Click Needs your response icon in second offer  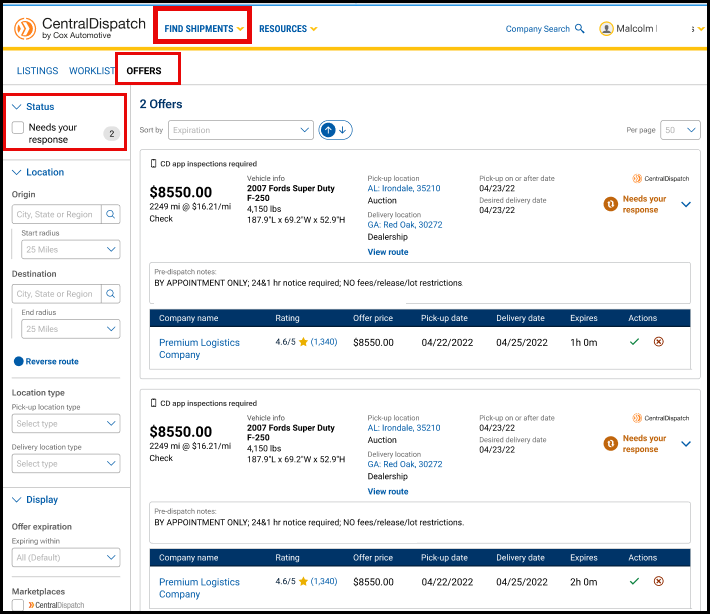point(610,444)
